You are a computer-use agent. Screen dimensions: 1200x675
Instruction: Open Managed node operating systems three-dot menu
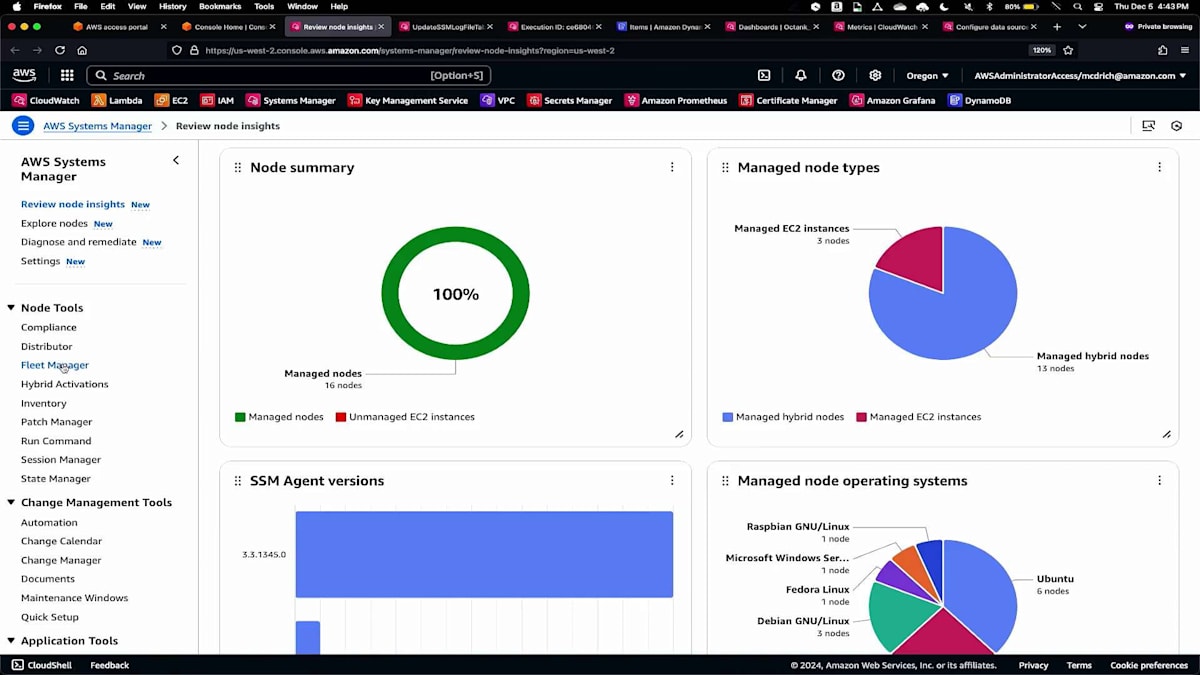pyautogui.click(x=1159, y=480)
